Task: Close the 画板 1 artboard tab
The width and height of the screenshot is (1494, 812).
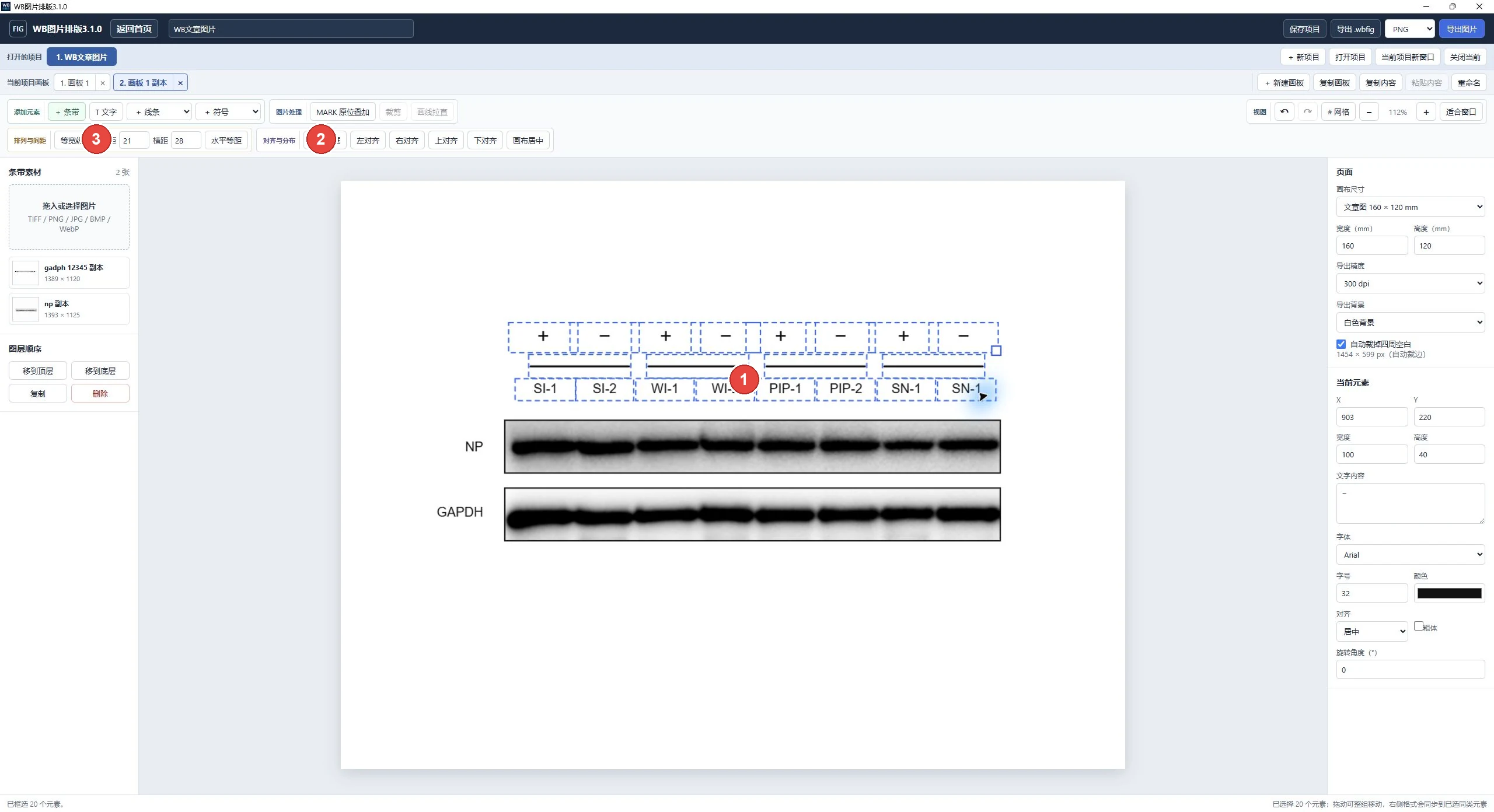Action: click(103, 83)
